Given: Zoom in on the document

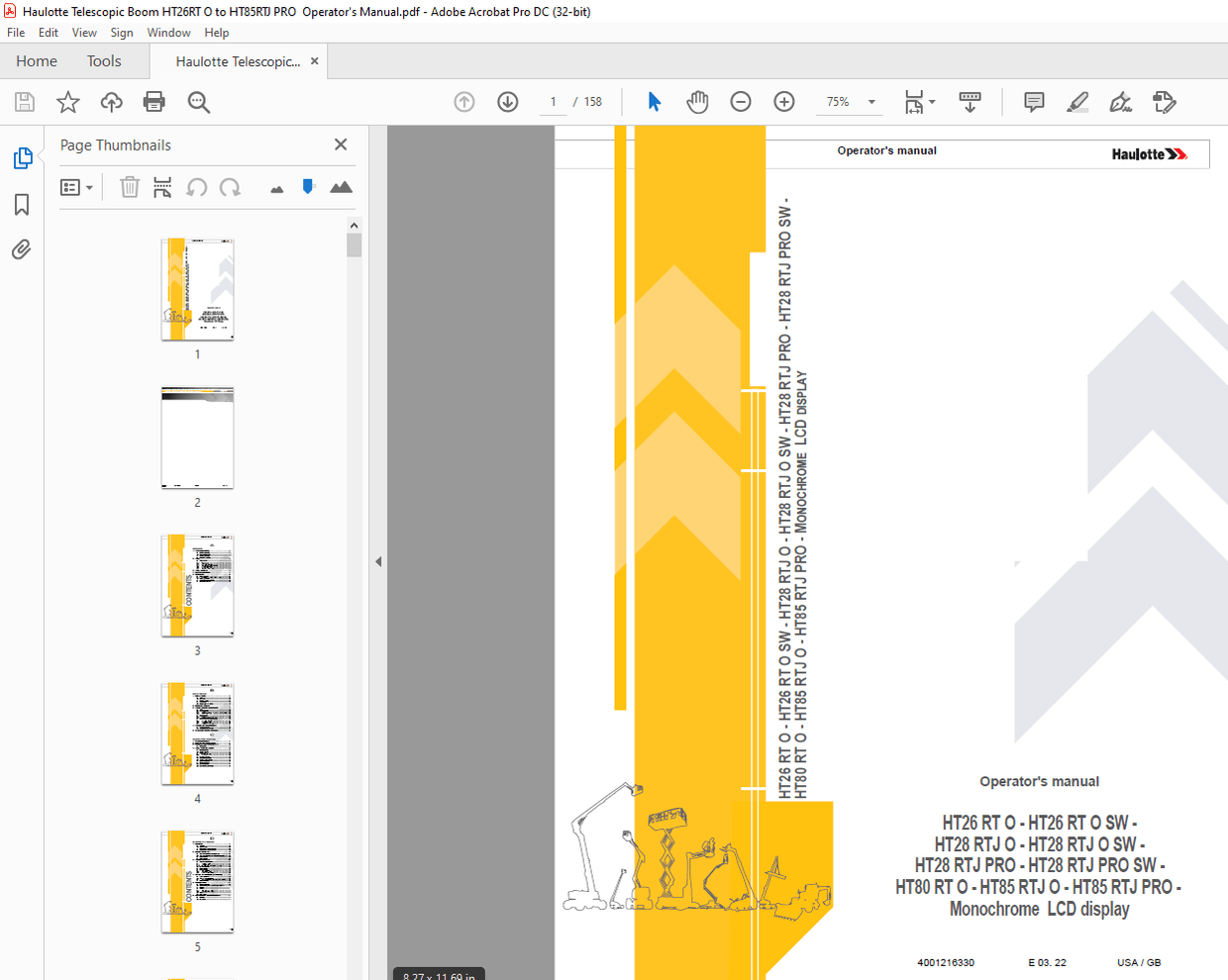Looking at the screenshot, I should click(x=783, y=101).
